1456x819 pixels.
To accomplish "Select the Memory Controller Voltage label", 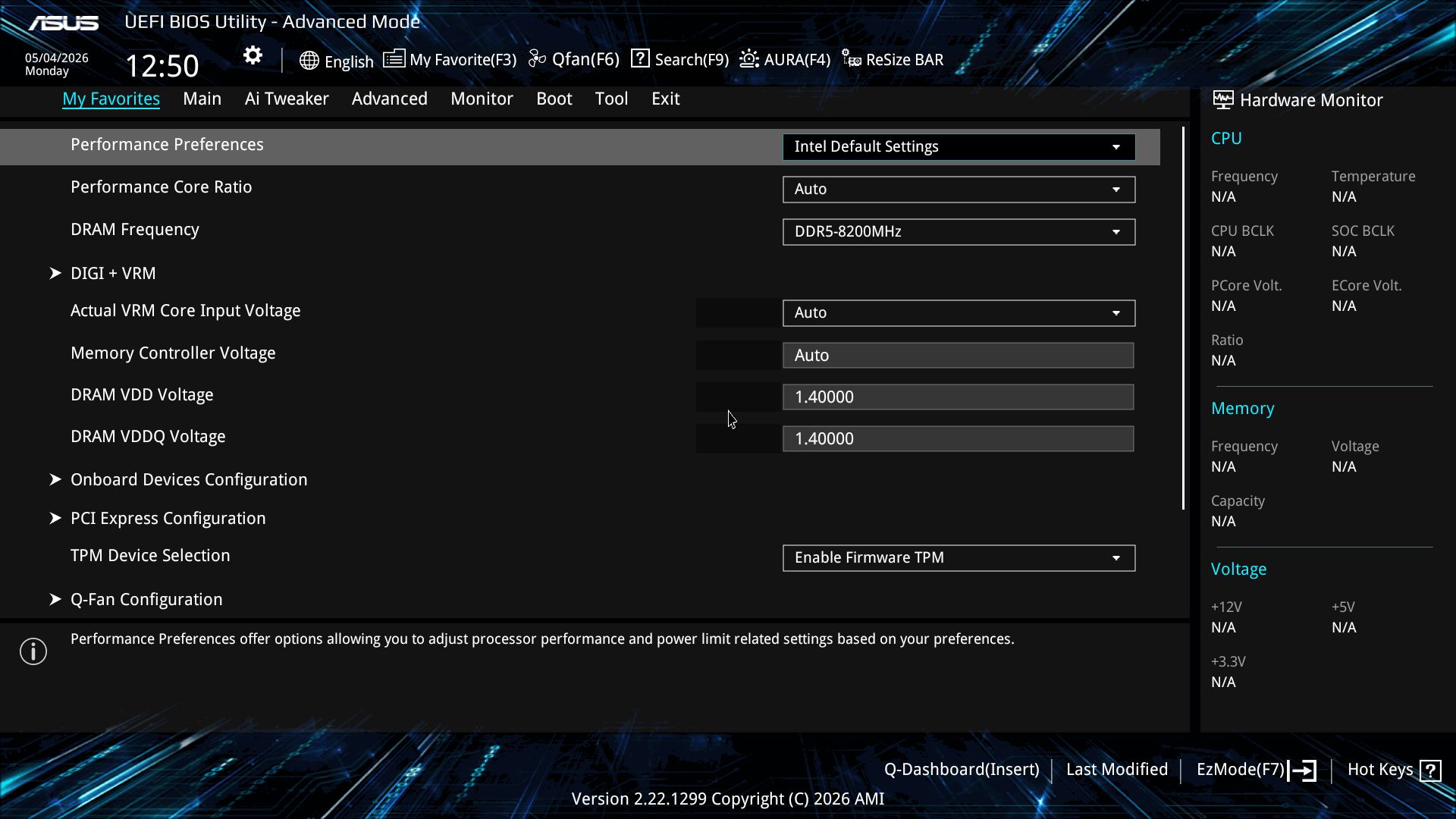I will coord(173,353).
